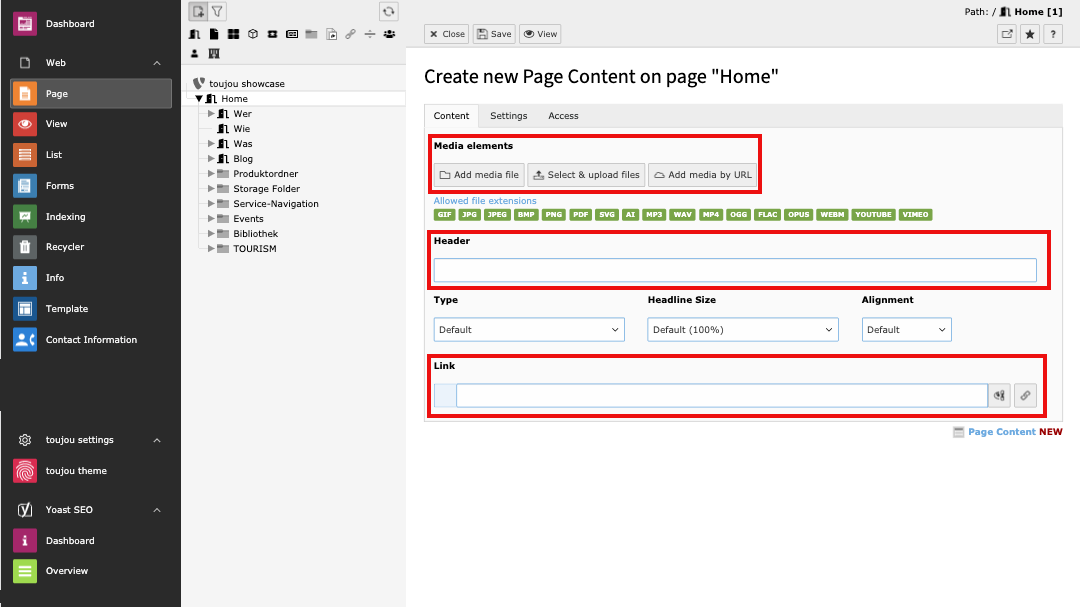Switch to the Access tab
The width and height of the screenshot is (1080, 607).
click(563, 116)
